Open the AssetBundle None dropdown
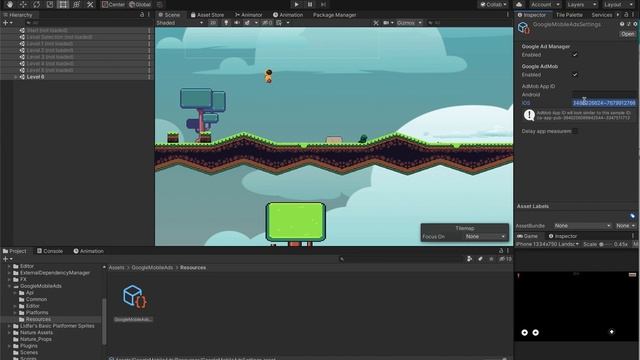 pos(582,225)
